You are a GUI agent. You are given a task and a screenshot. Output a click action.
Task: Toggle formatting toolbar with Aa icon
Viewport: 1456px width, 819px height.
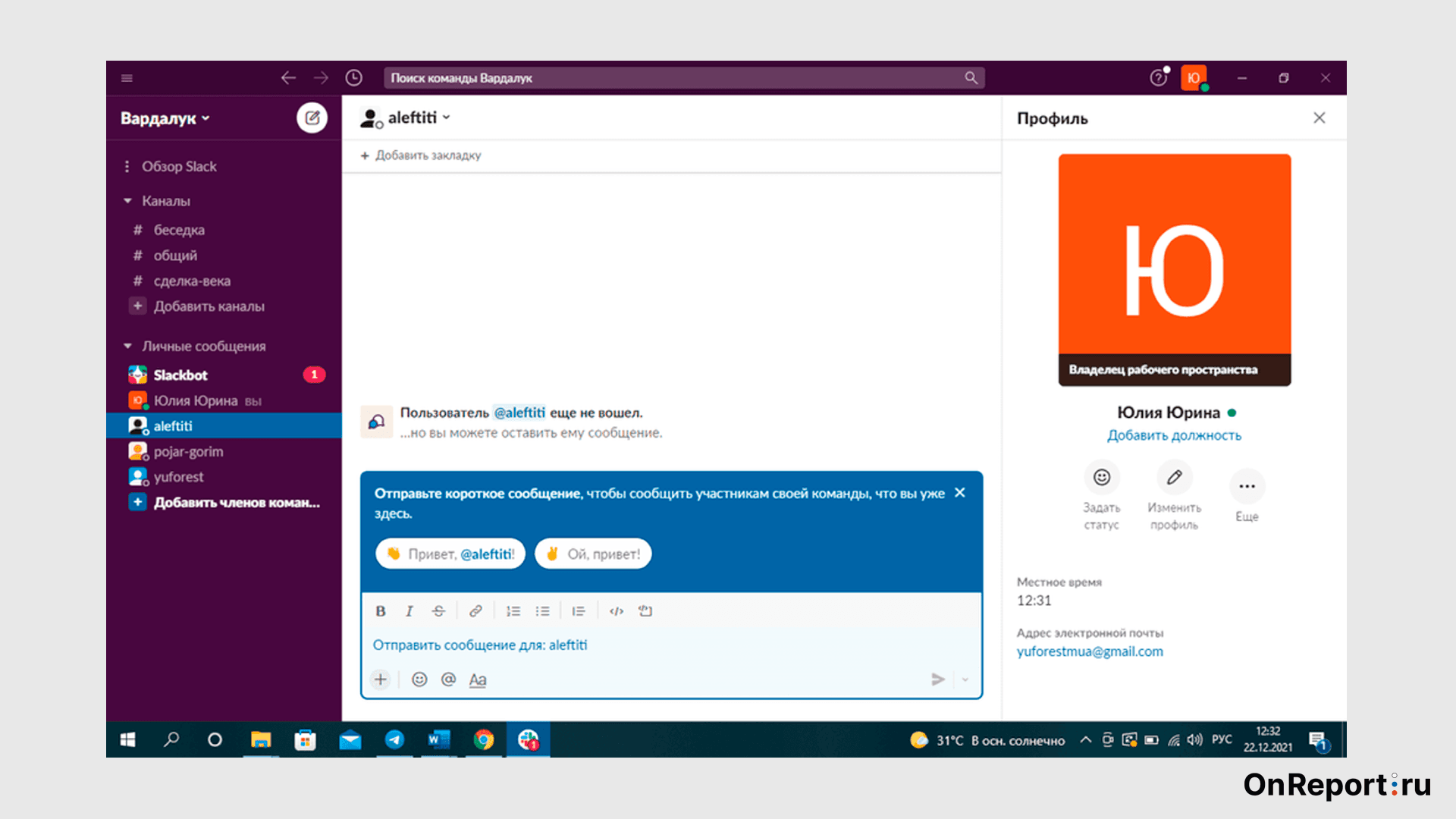click(x=478, y=679)
